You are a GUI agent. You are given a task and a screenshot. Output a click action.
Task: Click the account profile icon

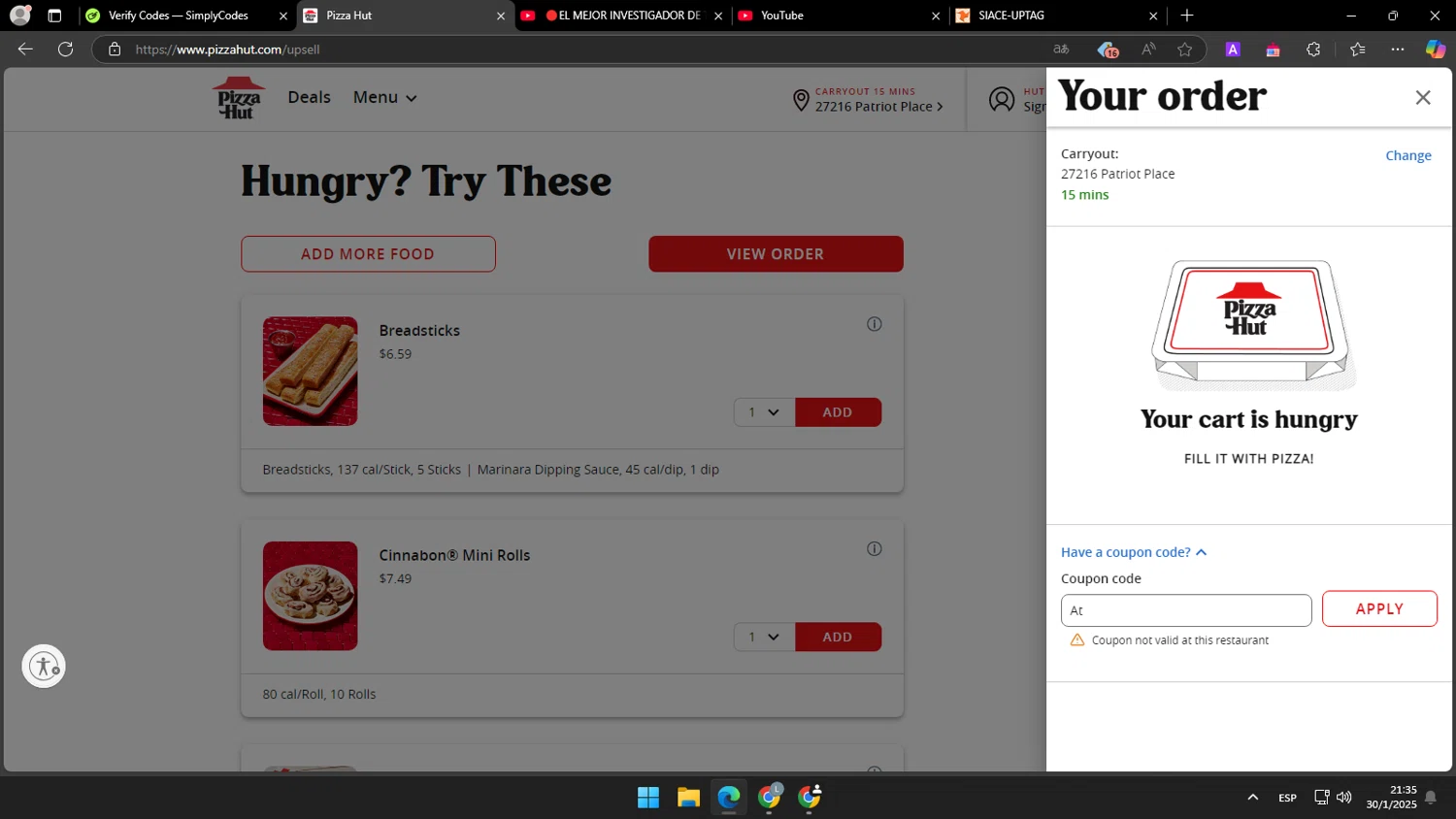tap(1002, 99)
